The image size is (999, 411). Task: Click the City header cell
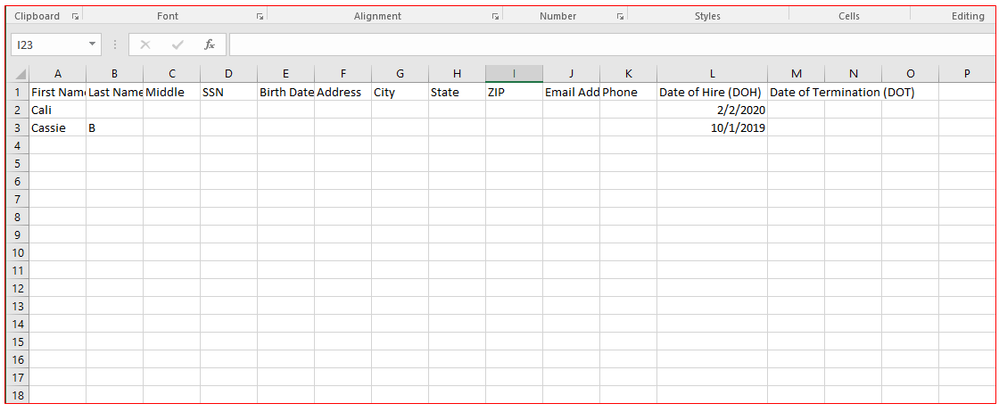point(400,92)
